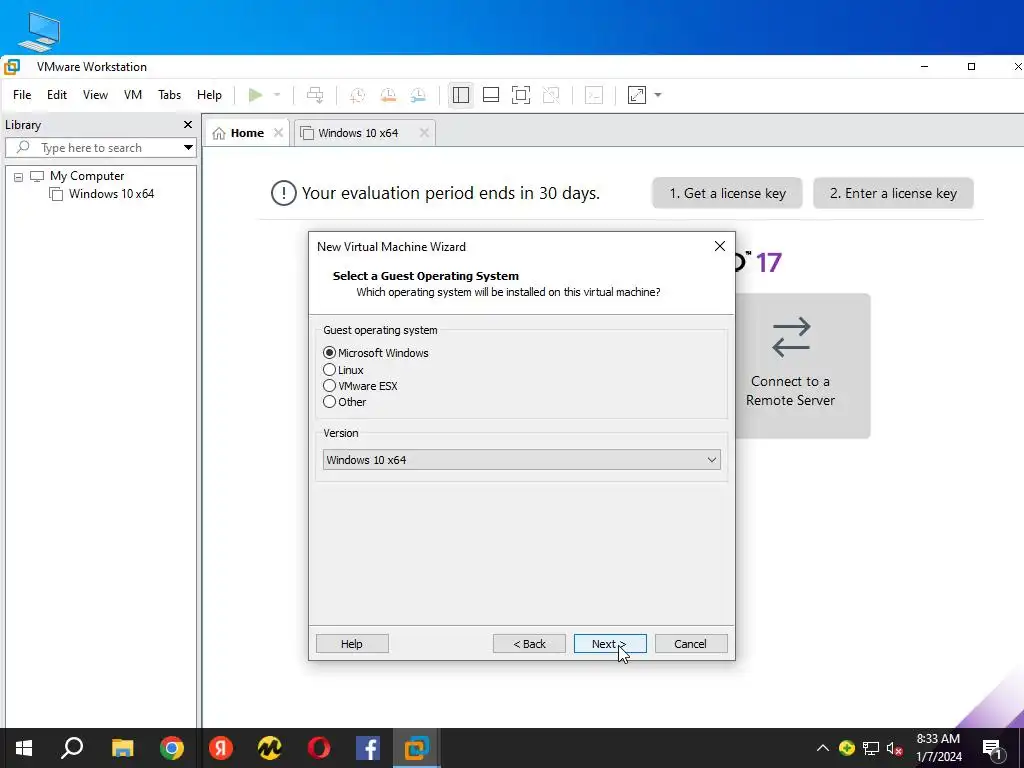This screenshot has height=768, width=1024.
Task: Open the Edit menu
Action: [x=57, y=95]
